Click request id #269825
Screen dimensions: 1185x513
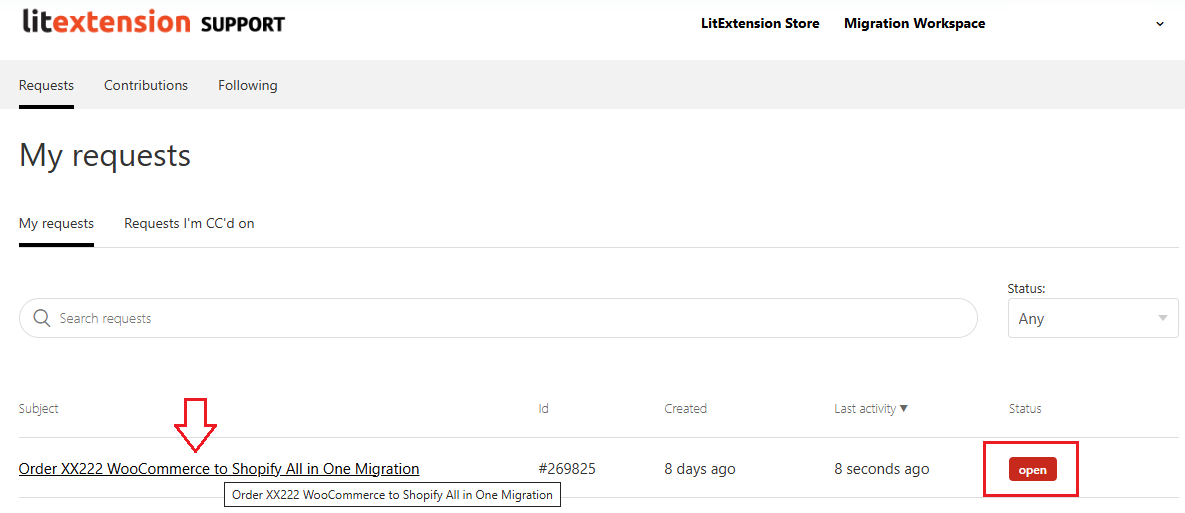tap(567, 468)
